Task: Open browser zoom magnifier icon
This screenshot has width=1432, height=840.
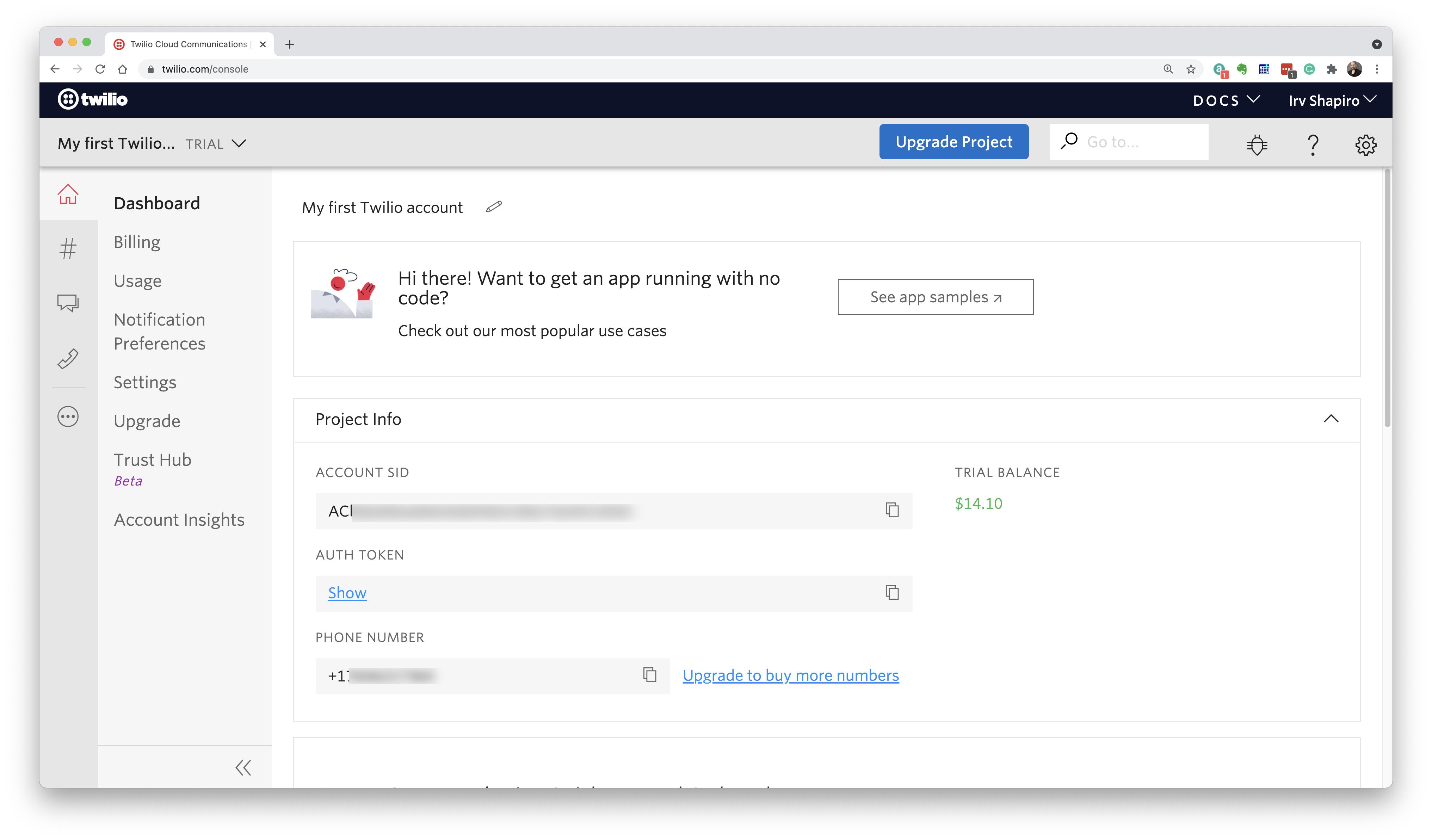Action: point(1168,69)
